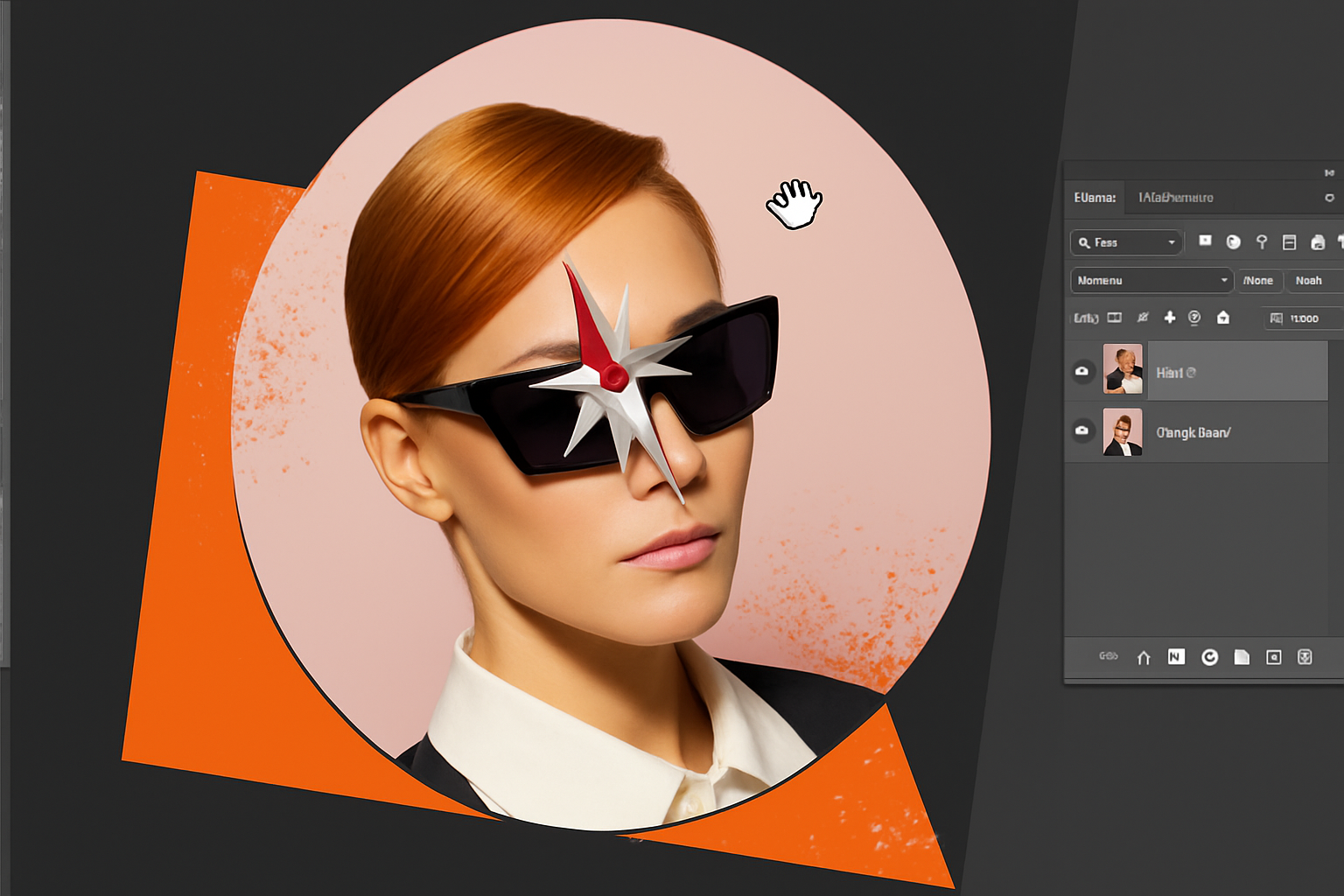Screen dimensions: 1344x896
Task: Click the adjustment layer filter icon
Action: tap(1233, 242)
